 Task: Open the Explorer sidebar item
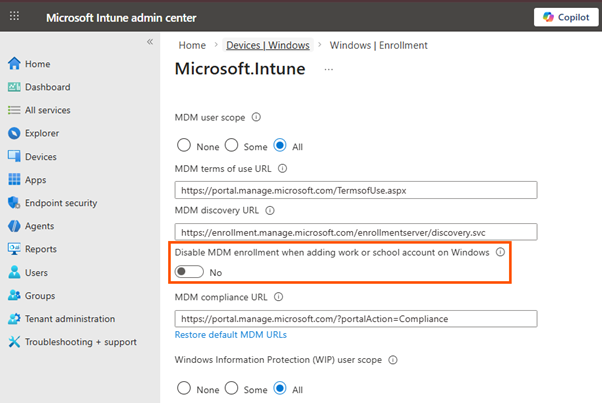click(x=41, y=133)
